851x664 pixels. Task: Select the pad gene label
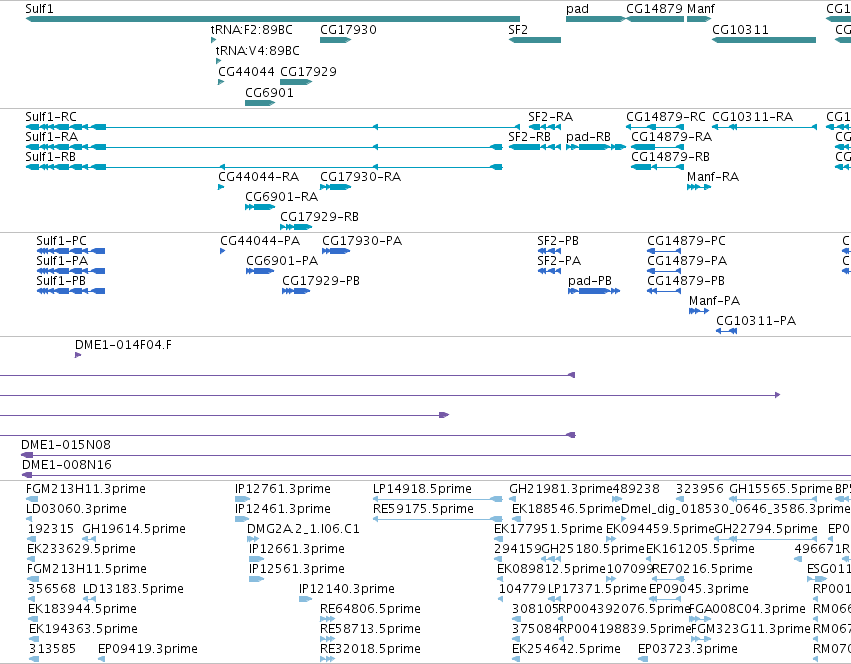577,9
